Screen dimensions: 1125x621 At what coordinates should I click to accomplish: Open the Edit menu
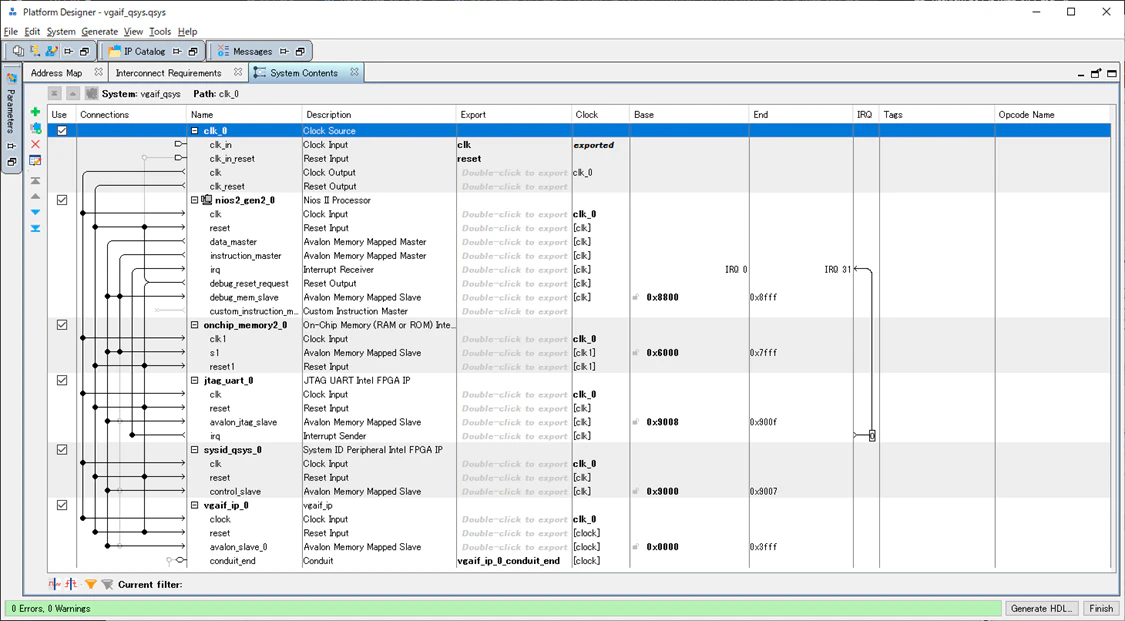point(32,32)
